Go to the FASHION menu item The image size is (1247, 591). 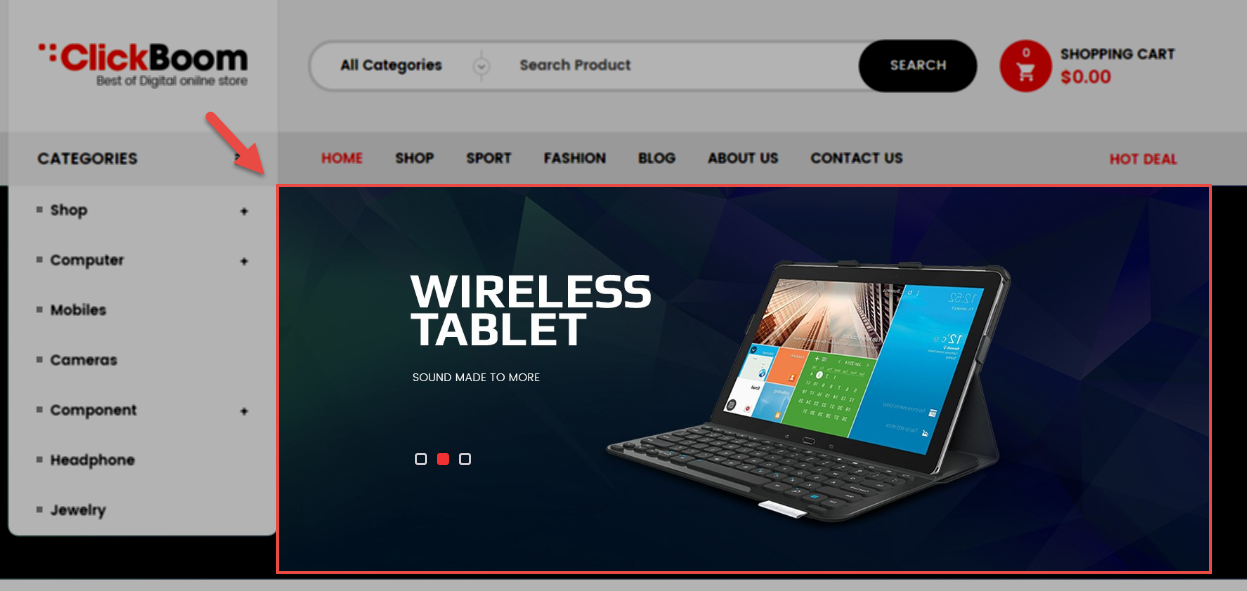575,158
